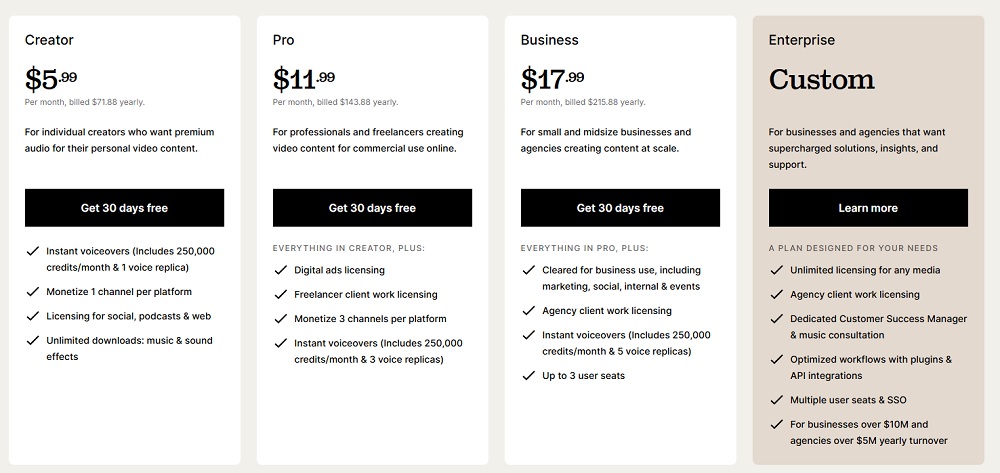This screenshot has width=1000, height=473.
Task: Click Optimized workflows with plugins & API integrations
Action: (870, 367)
